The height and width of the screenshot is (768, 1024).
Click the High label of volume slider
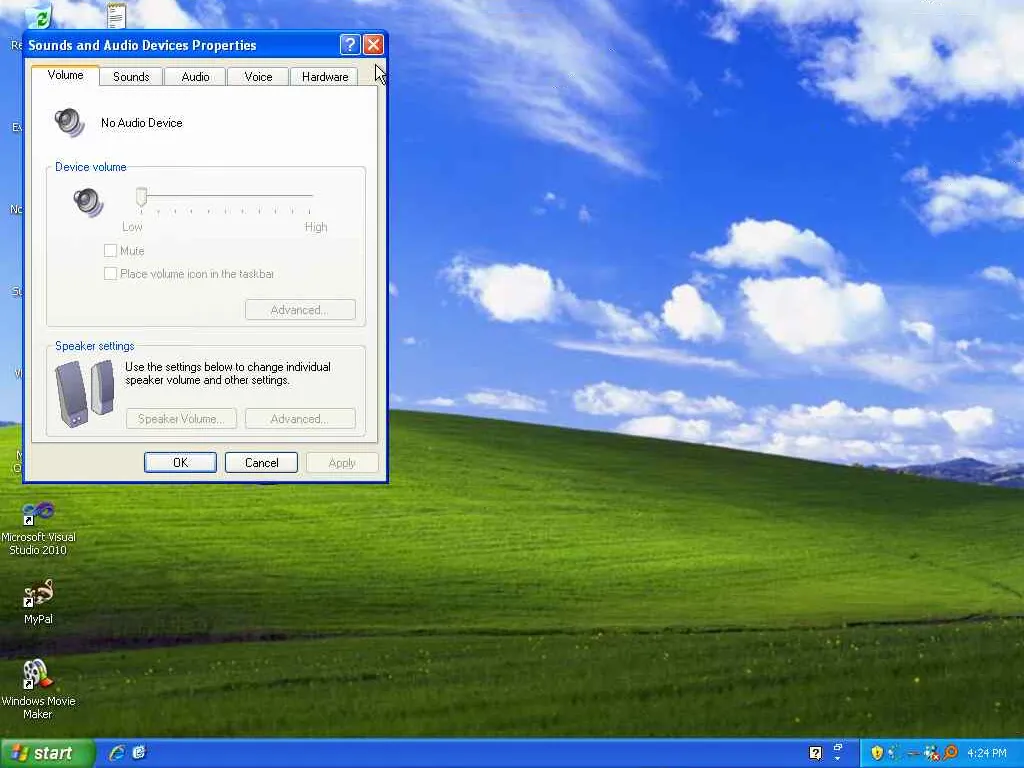coord(316,227)
